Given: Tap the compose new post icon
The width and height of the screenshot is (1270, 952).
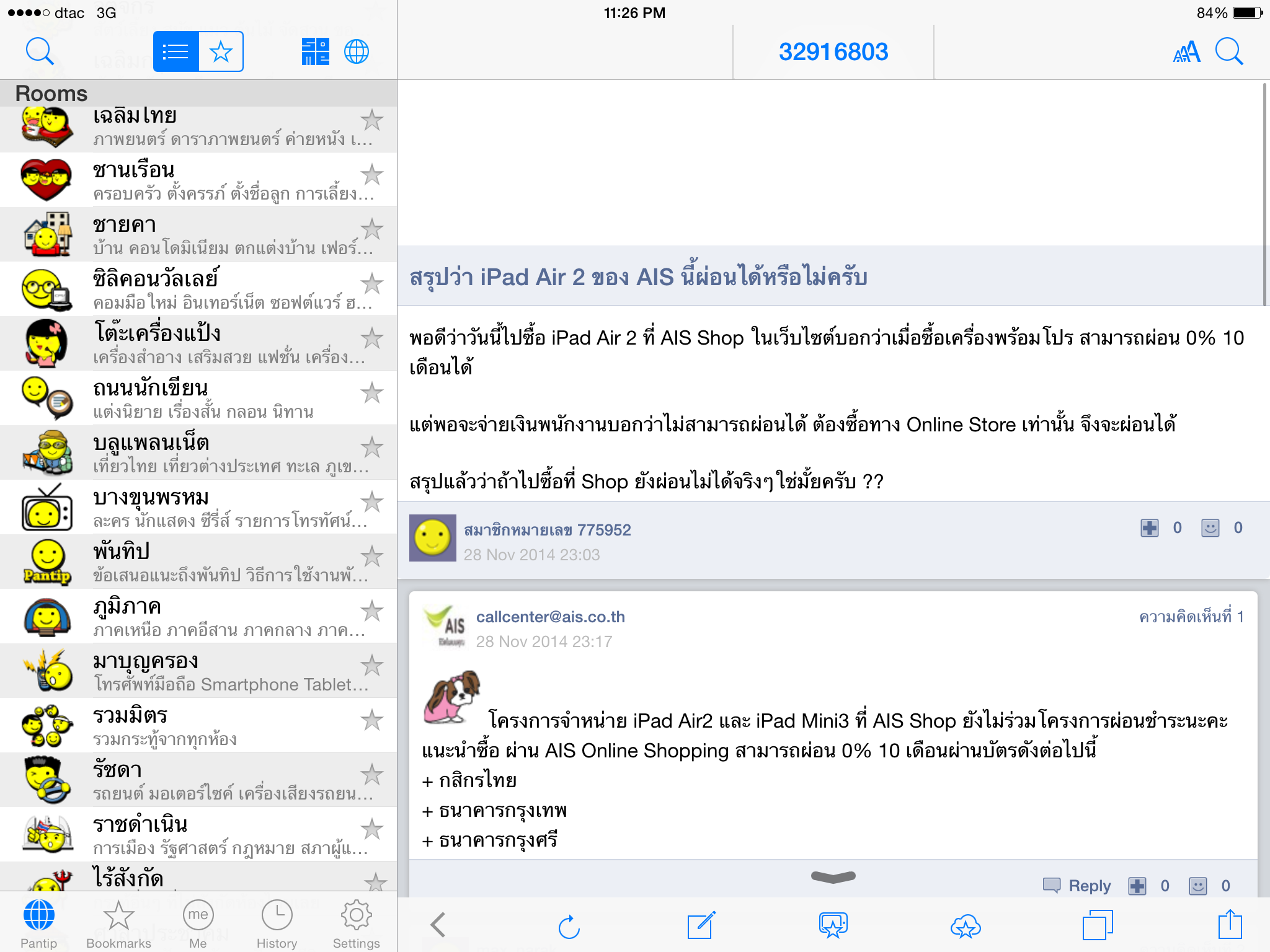Looking at the screenshot, I should (x=701, y=925).
